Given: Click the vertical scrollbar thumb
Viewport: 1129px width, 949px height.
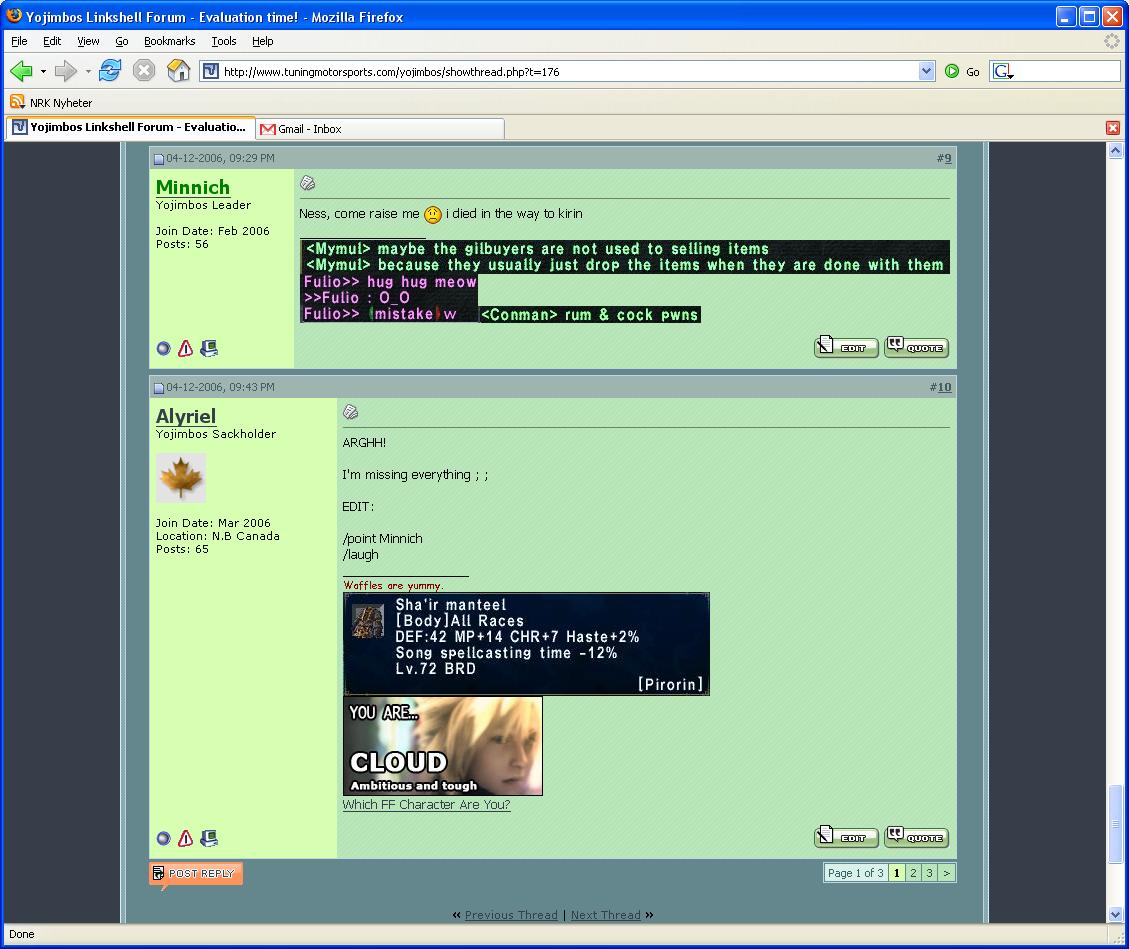Looking at the screenshot, I should [1116, 825].
